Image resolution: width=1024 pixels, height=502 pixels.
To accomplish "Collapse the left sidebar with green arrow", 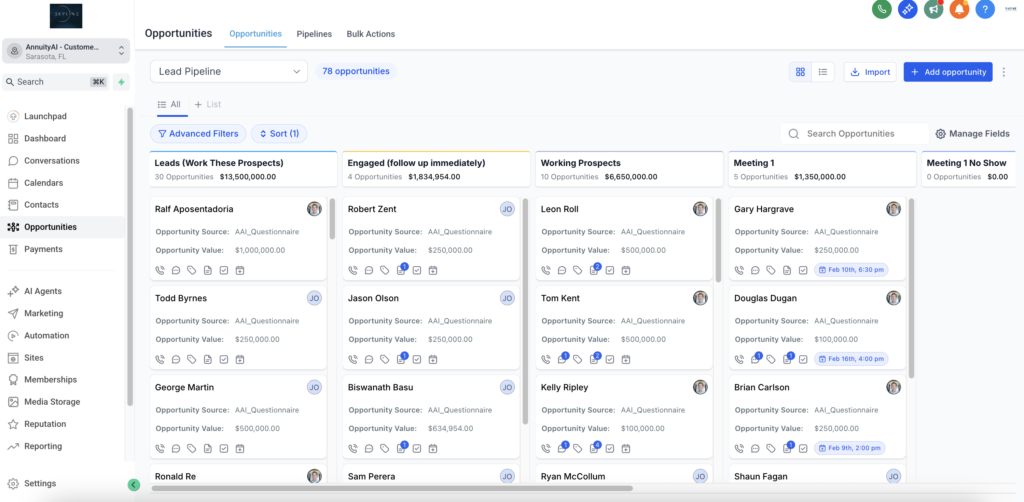I will pos(134,485).
